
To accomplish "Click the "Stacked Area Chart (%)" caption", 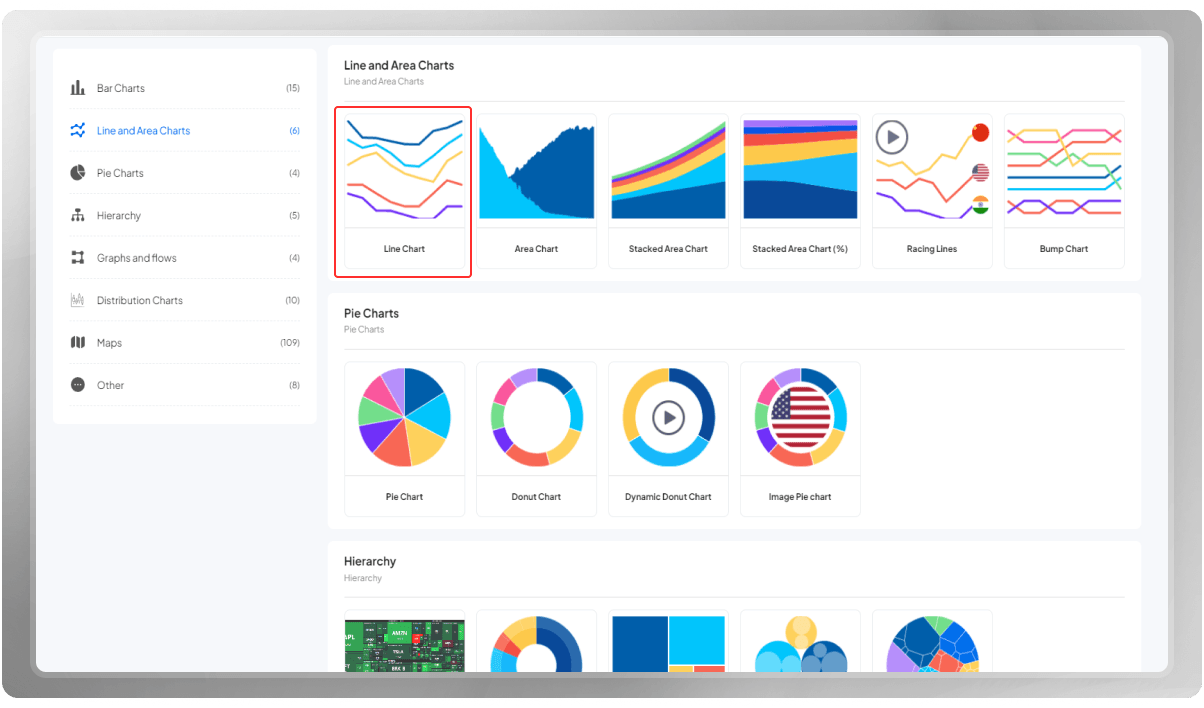I will (x=800, y=249).
